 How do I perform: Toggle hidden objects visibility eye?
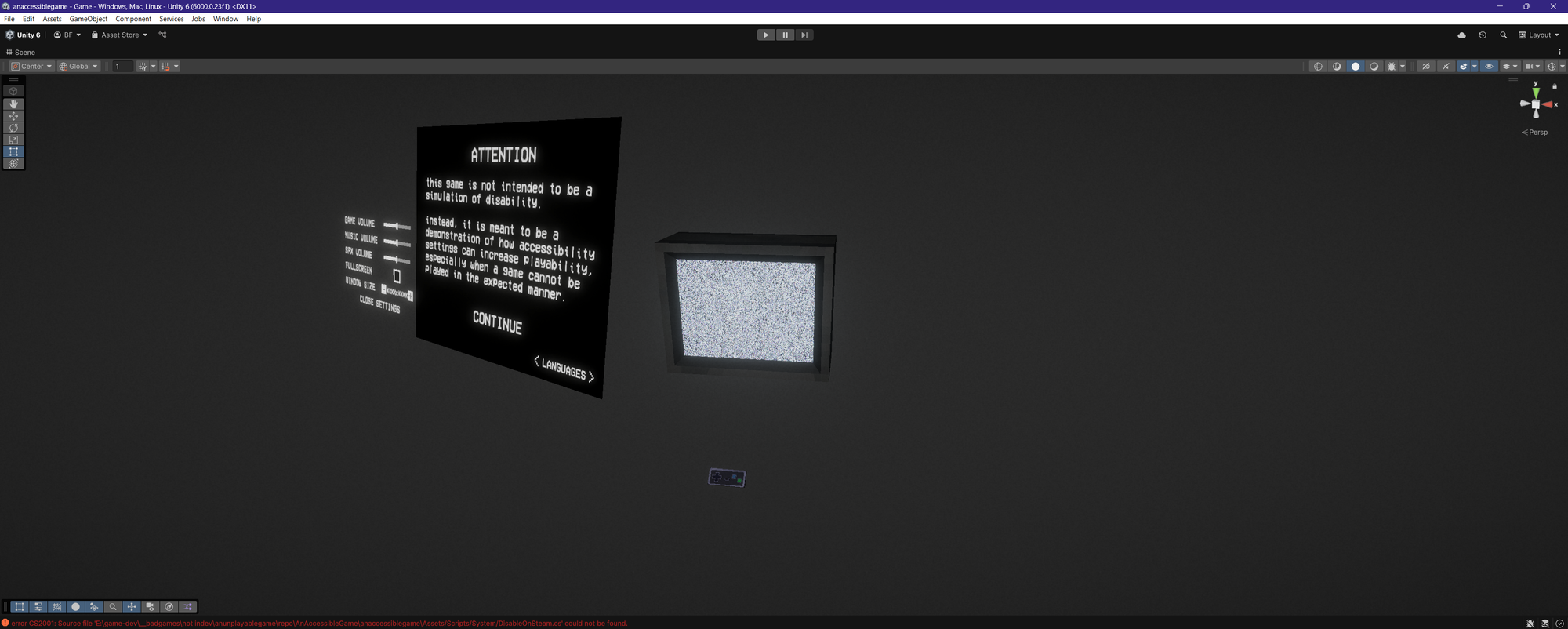click(x=1489, y=67)
